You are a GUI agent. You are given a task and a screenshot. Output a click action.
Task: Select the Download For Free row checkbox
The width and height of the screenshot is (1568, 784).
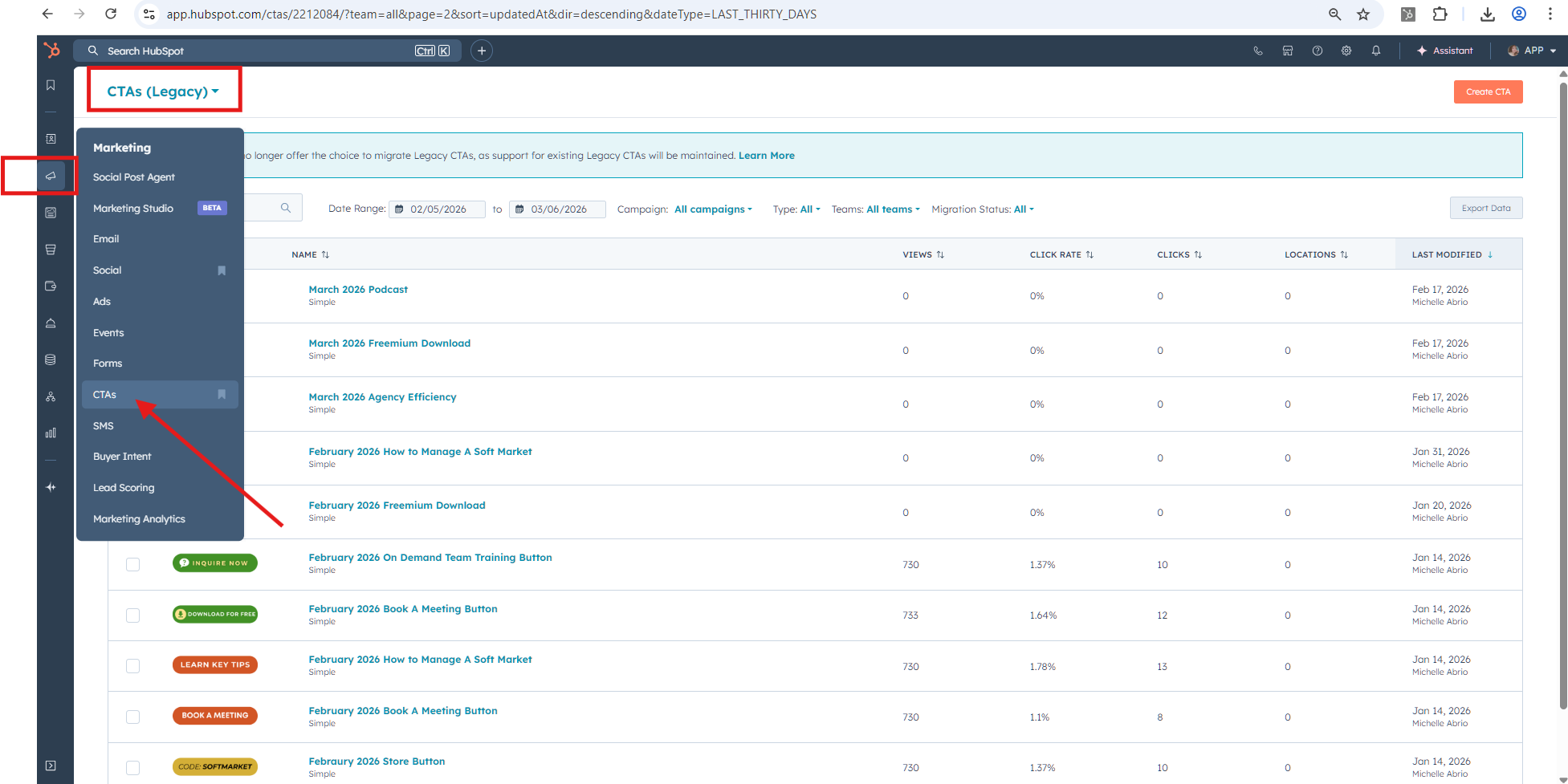133,615
